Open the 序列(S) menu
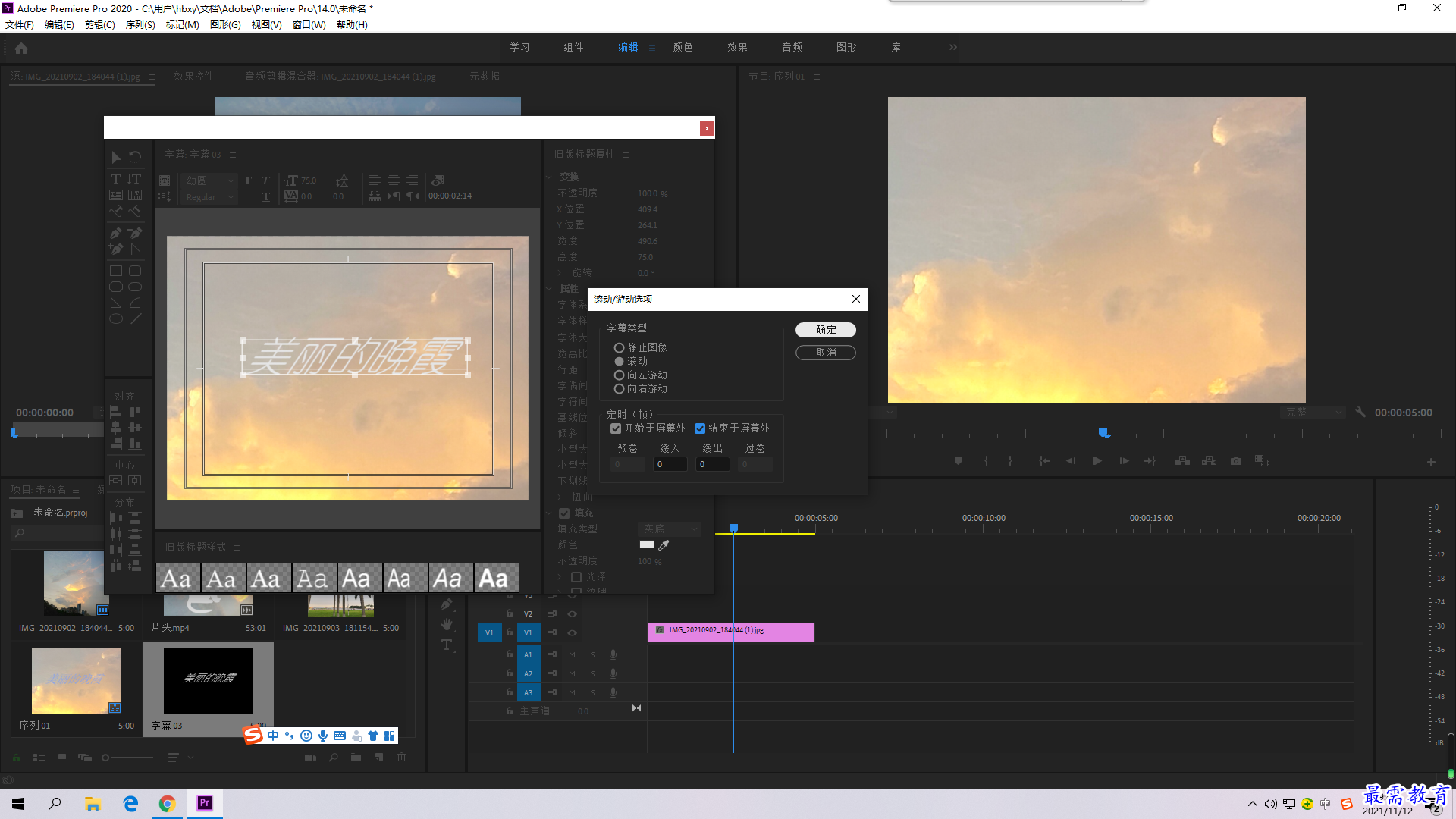The image size is (1456, 819). point(140,24)
